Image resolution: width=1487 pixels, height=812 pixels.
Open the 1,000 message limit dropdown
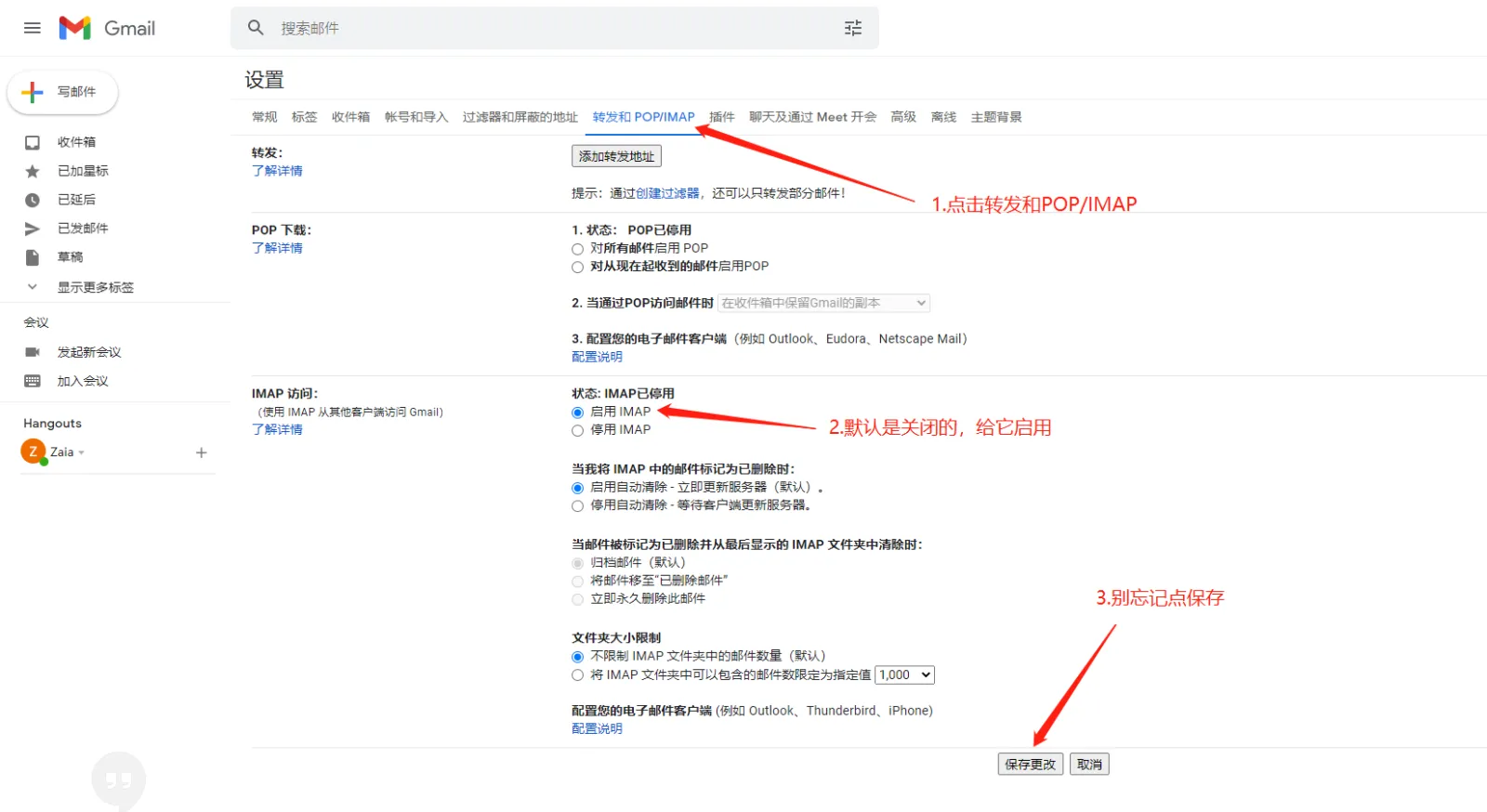(904, 675)
